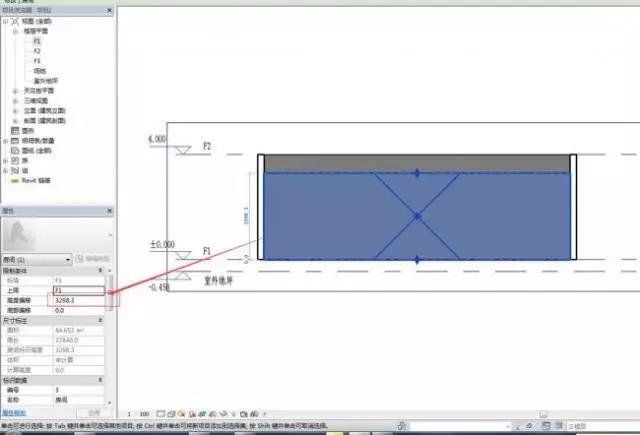Expand the Groups node in project browser
This screenshot has height=435, width=640.
click(x=4, y=171)
